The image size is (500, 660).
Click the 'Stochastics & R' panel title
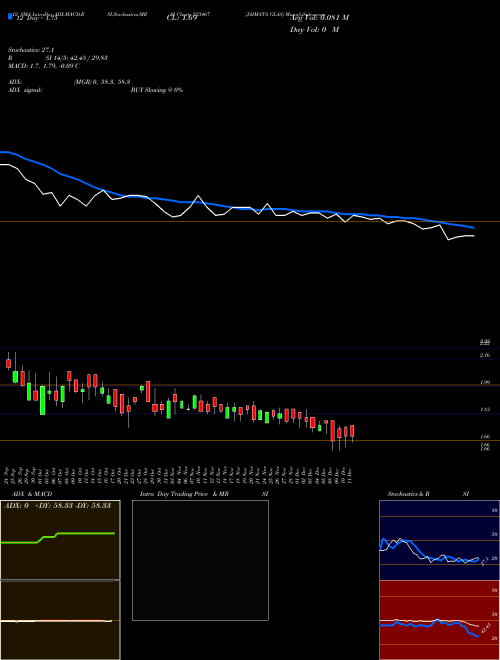(x=408, y=494)
